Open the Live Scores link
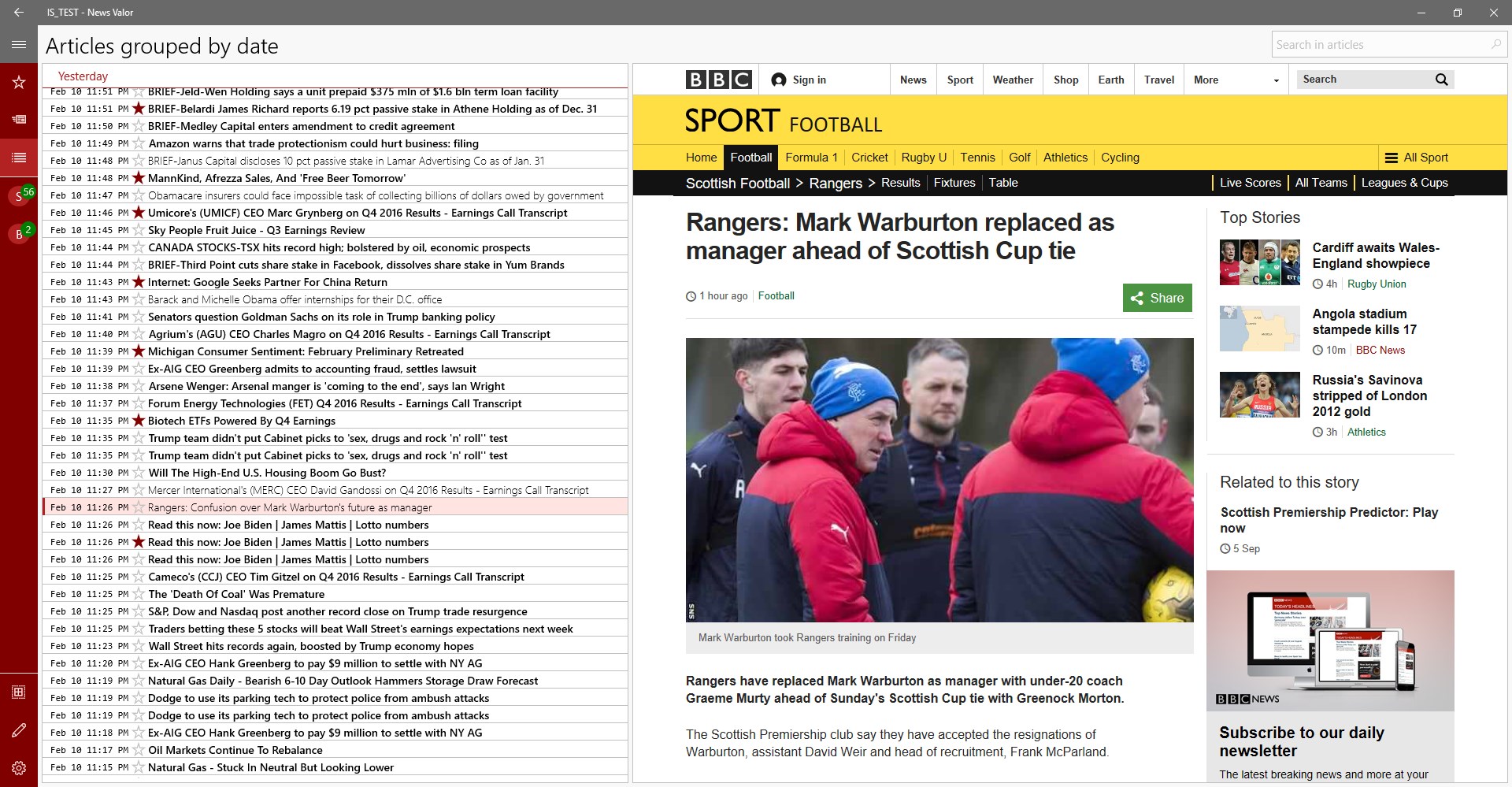 [1250, 183]
